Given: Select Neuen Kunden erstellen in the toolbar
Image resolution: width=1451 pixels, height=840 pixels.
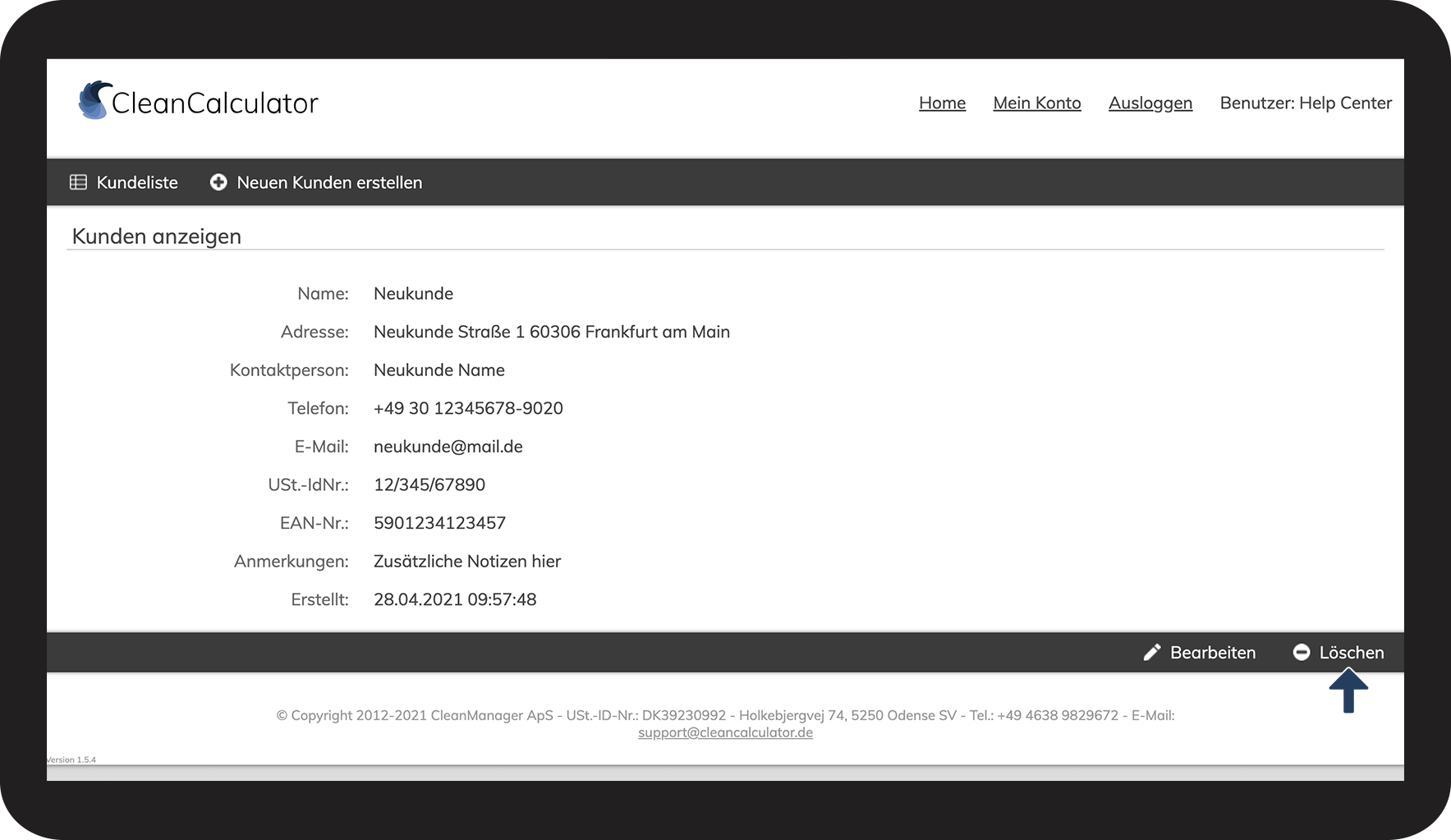Looking at the screenshot, I should (x=316, y=182).
